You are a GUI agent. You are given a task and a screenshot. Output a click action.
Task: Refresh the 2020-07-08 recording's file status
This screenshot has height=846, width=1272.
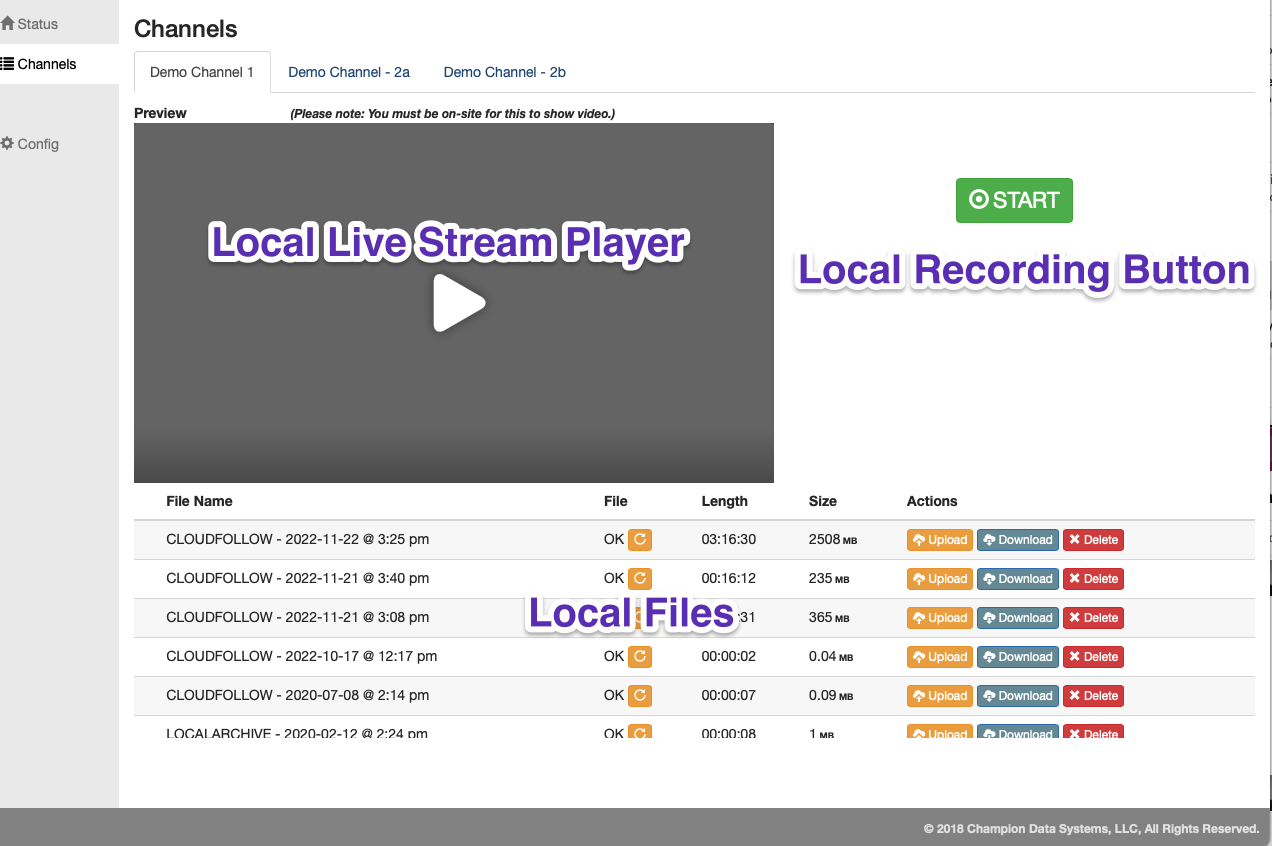click(640, 695)
